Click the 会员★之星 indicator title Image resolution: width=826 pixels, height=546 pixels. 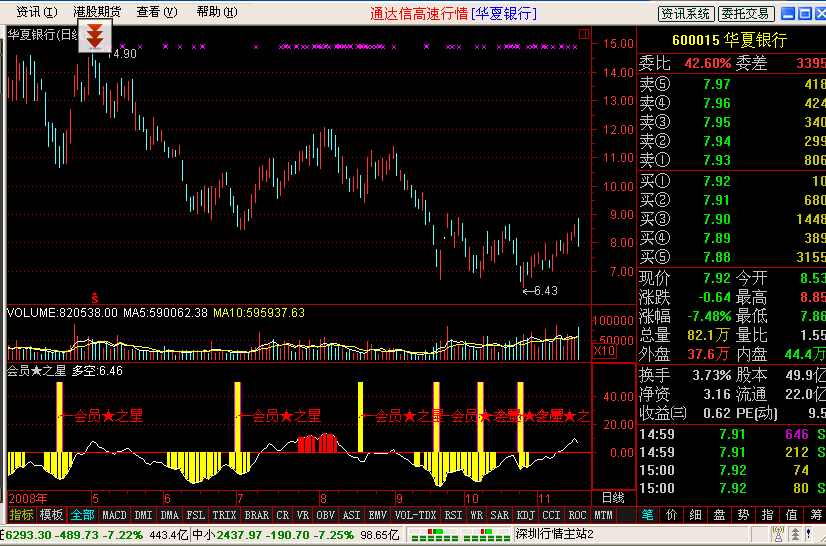coord(36,371)
